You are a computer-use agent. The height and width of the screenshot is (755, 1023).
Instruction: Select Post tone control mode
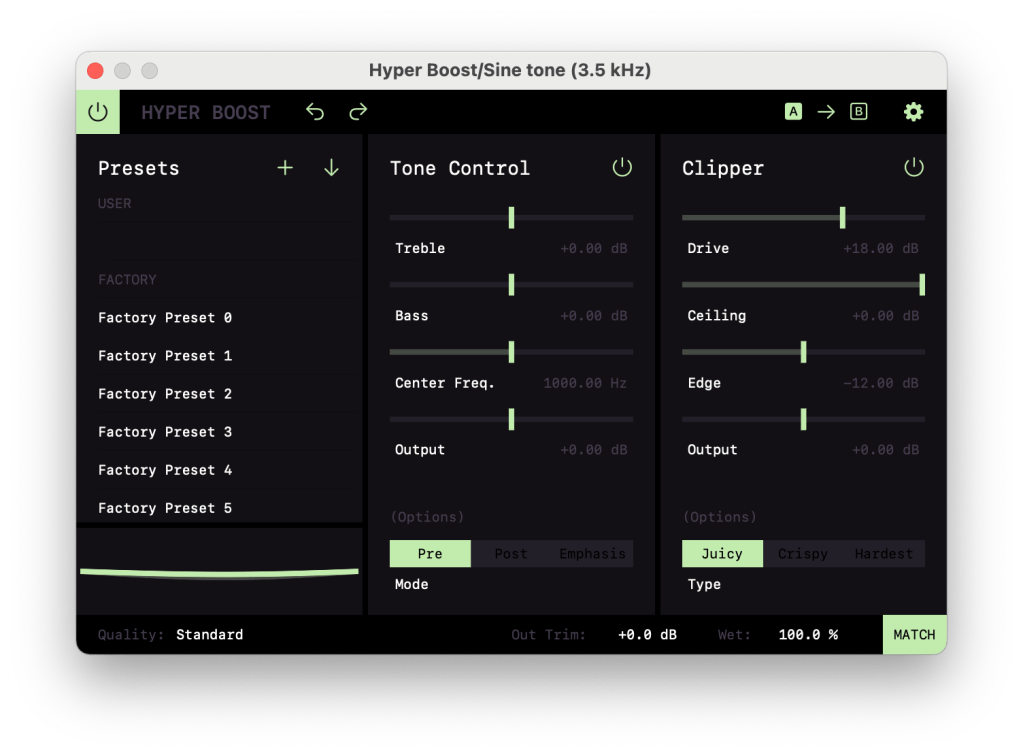tap(511, 554)
